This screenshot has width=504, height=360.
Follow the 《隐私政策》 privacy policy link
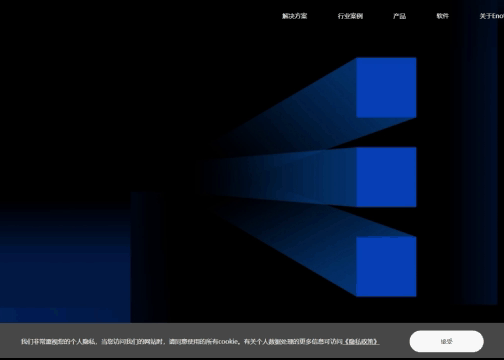point(361,342)
